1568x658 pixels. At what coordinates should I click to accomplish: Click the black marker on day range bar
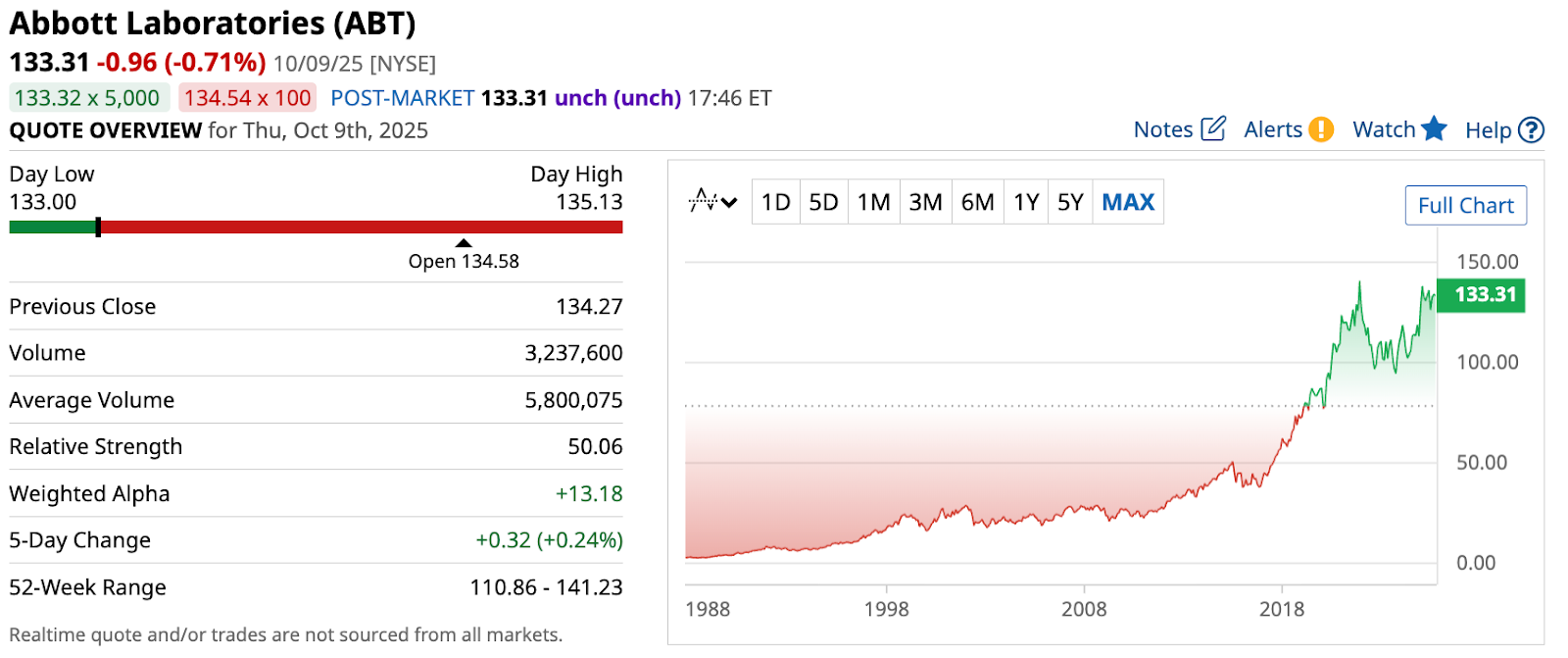tap(98, 228)
